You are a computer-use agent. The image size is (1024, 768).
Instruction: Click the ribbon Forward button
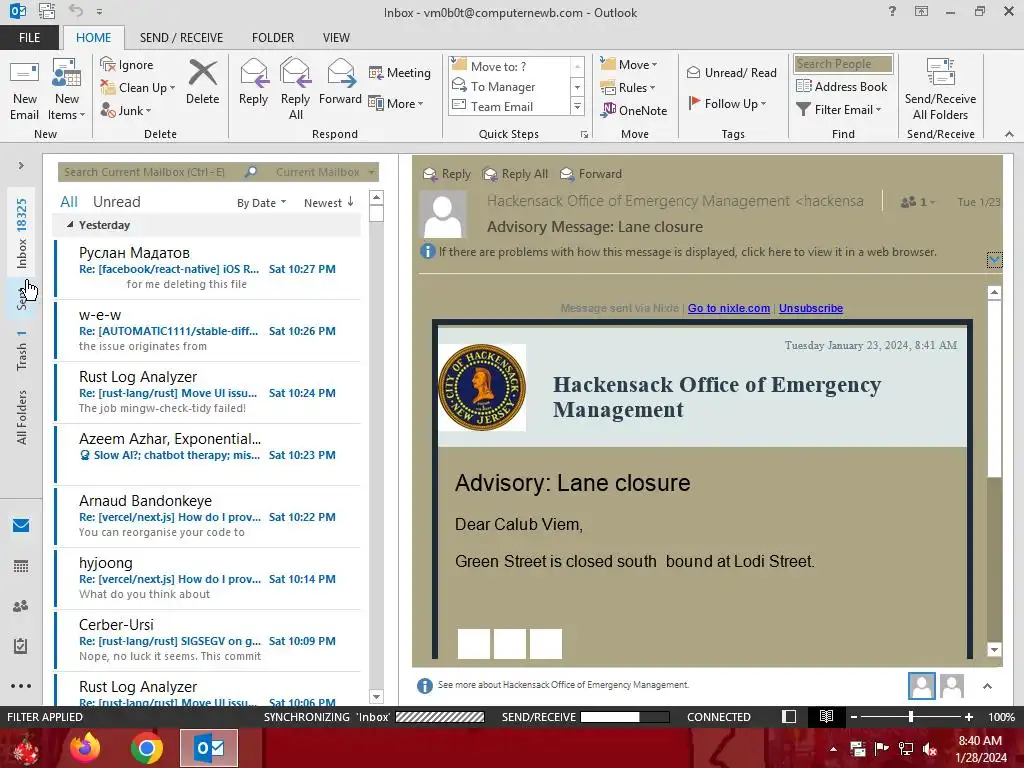click(340, 82)
